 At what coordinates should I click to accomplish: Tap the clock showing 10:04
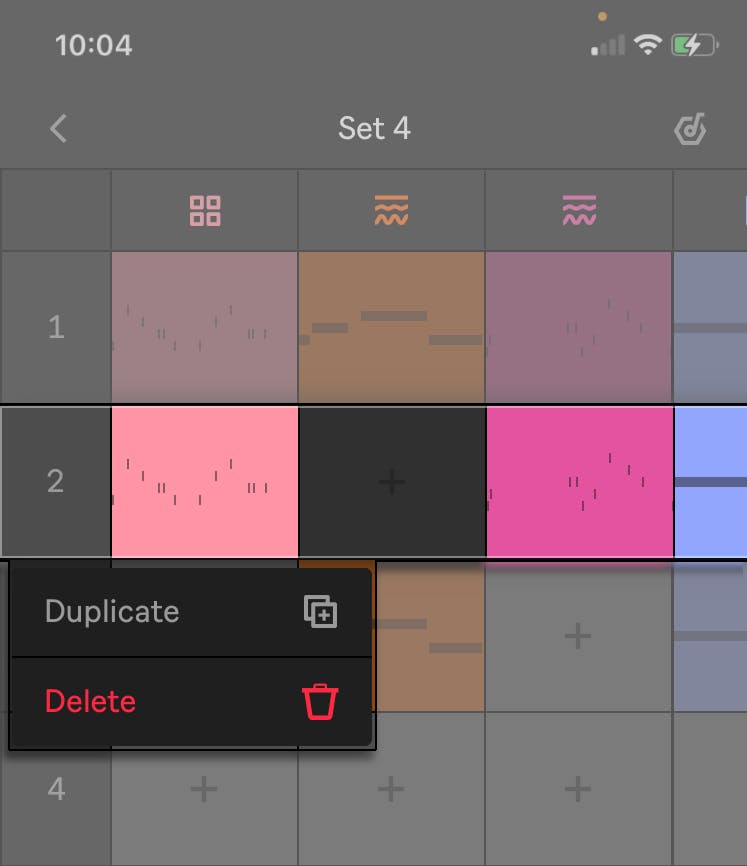(91, 44)
